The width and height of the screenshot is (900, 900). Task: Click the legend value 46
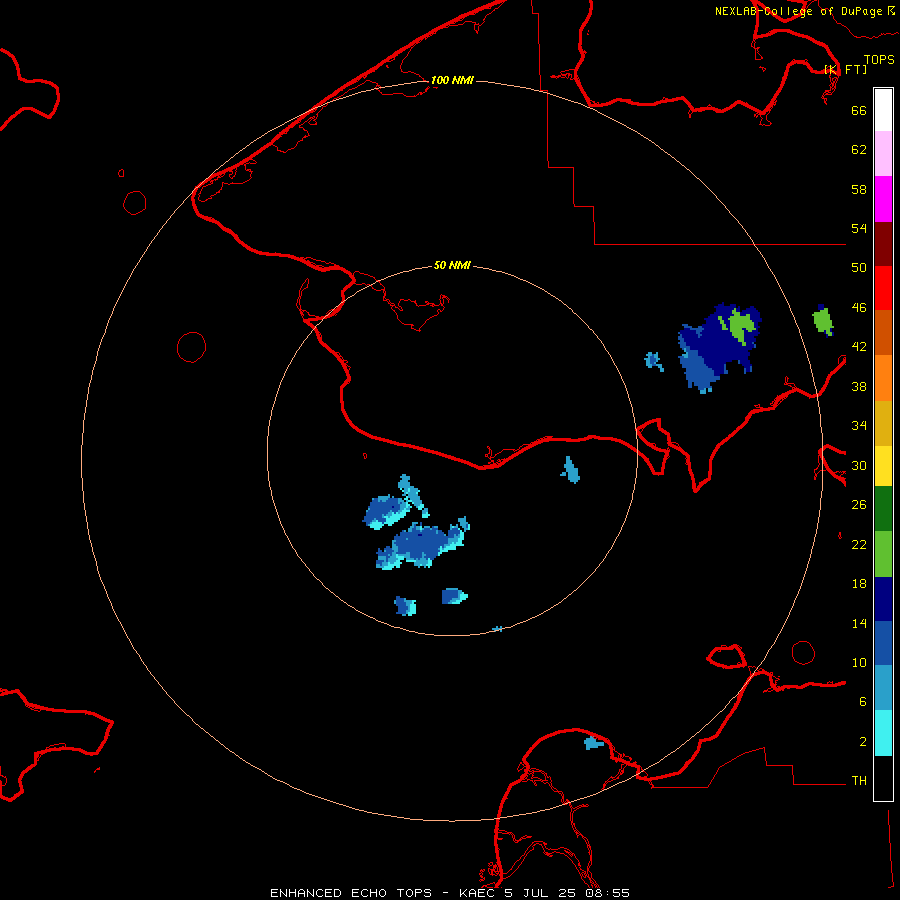click(x=859, y=308)
